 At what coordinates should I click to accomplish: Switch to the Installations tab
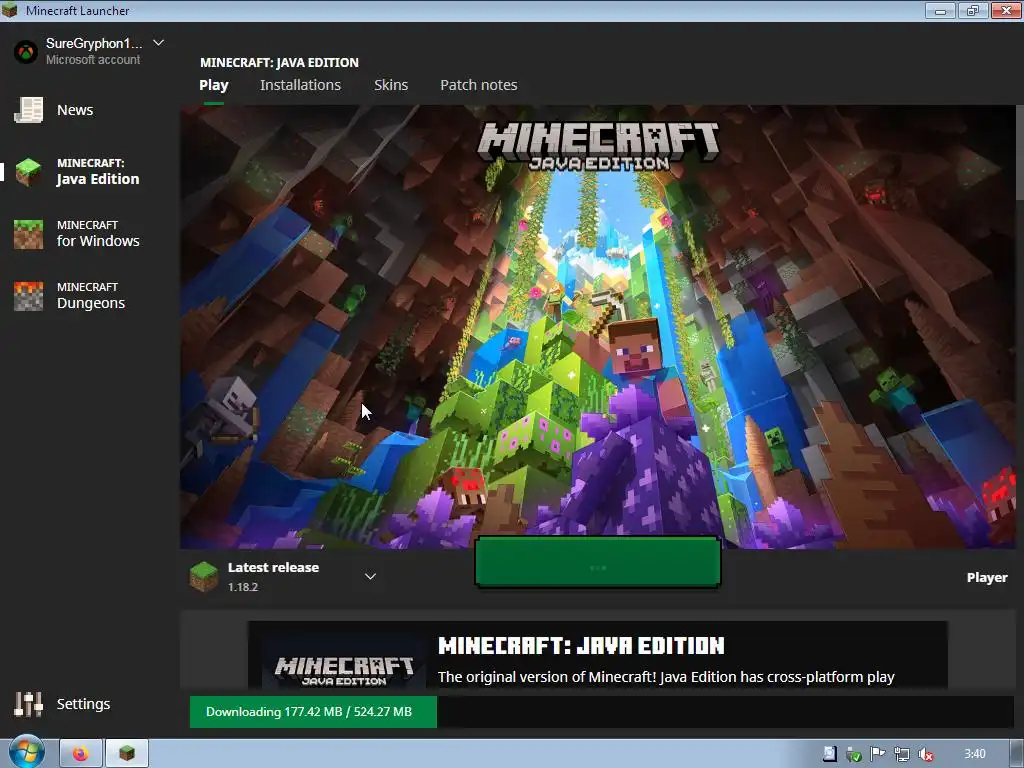click(300, 85)
